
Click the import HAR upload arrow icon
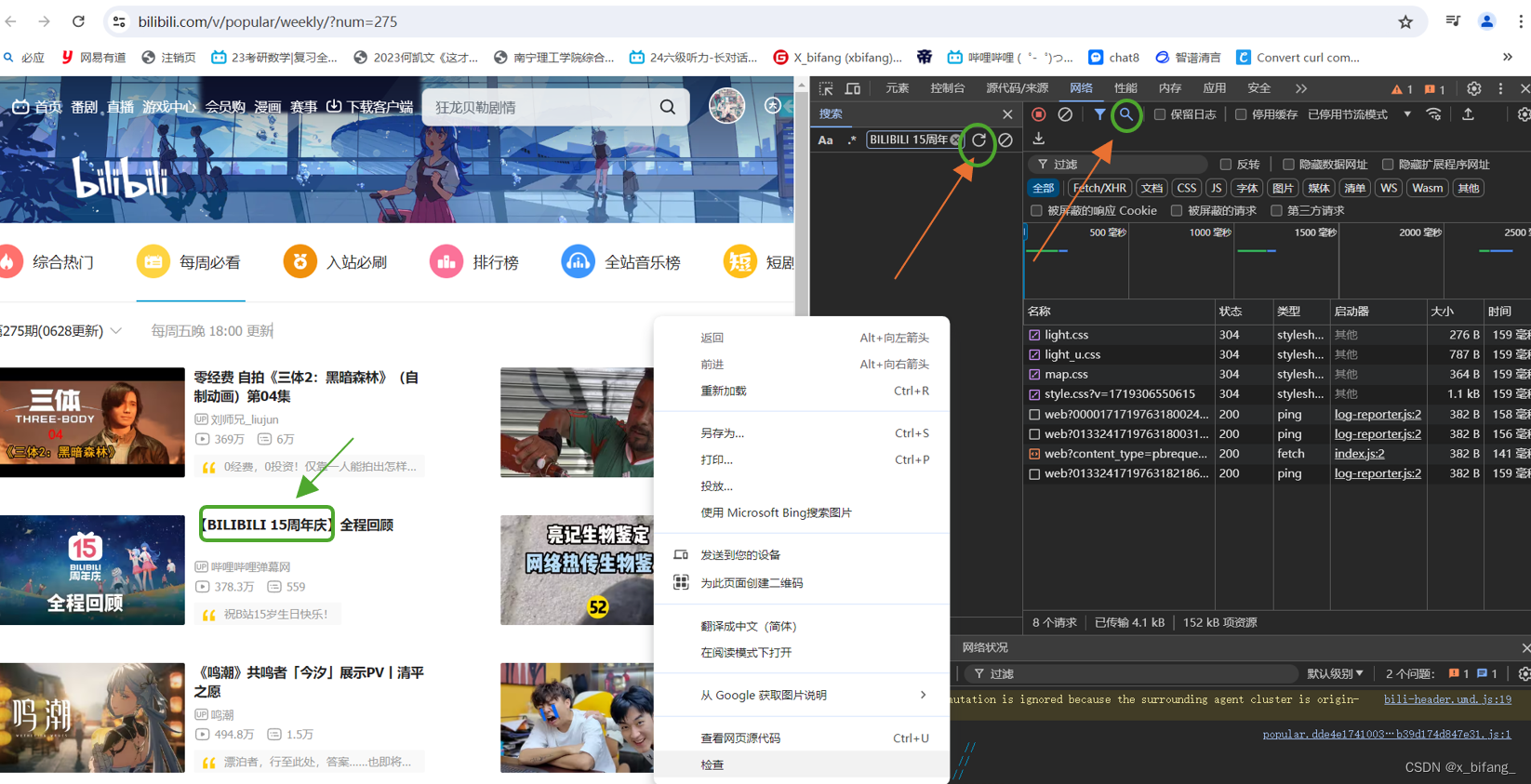pyautogui.click(x=1468, y=114)
